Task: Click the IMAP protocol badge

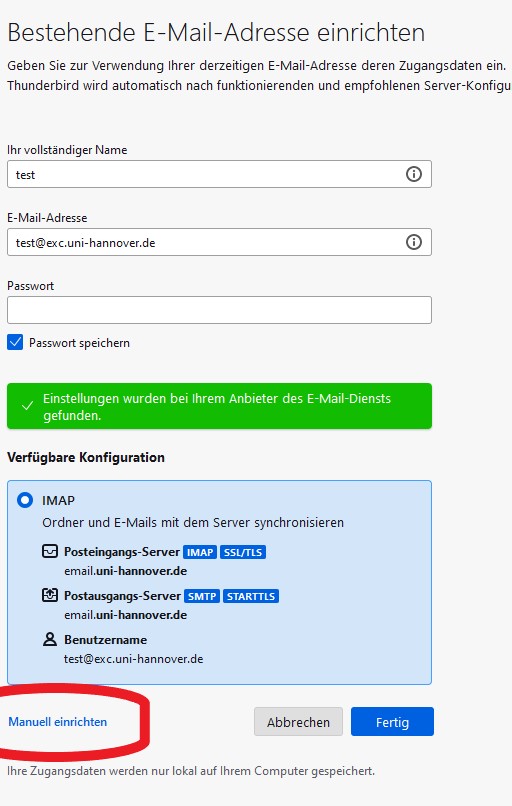Action: pyautogui.click(x=200, y=552)
